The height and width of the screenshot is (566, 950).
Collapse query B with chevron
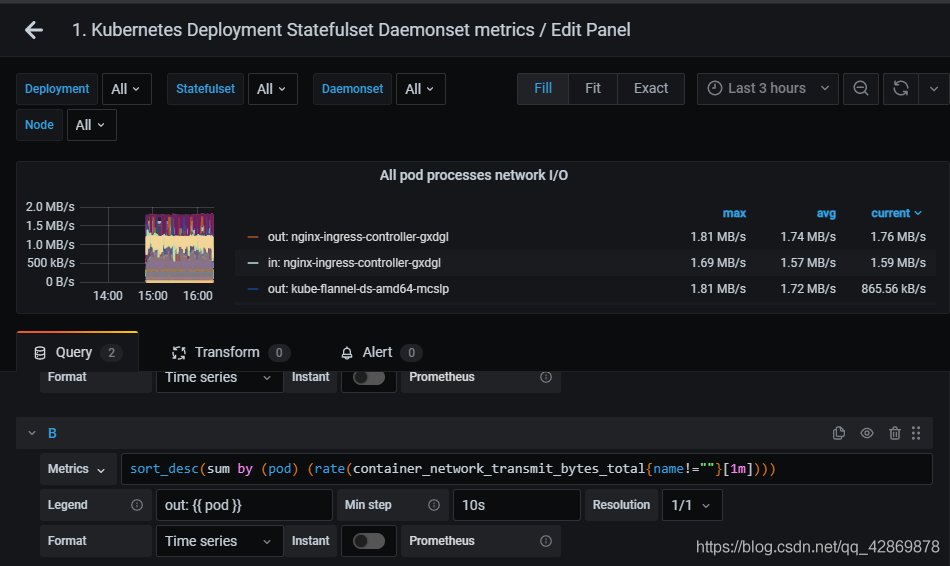coord(32,433)
